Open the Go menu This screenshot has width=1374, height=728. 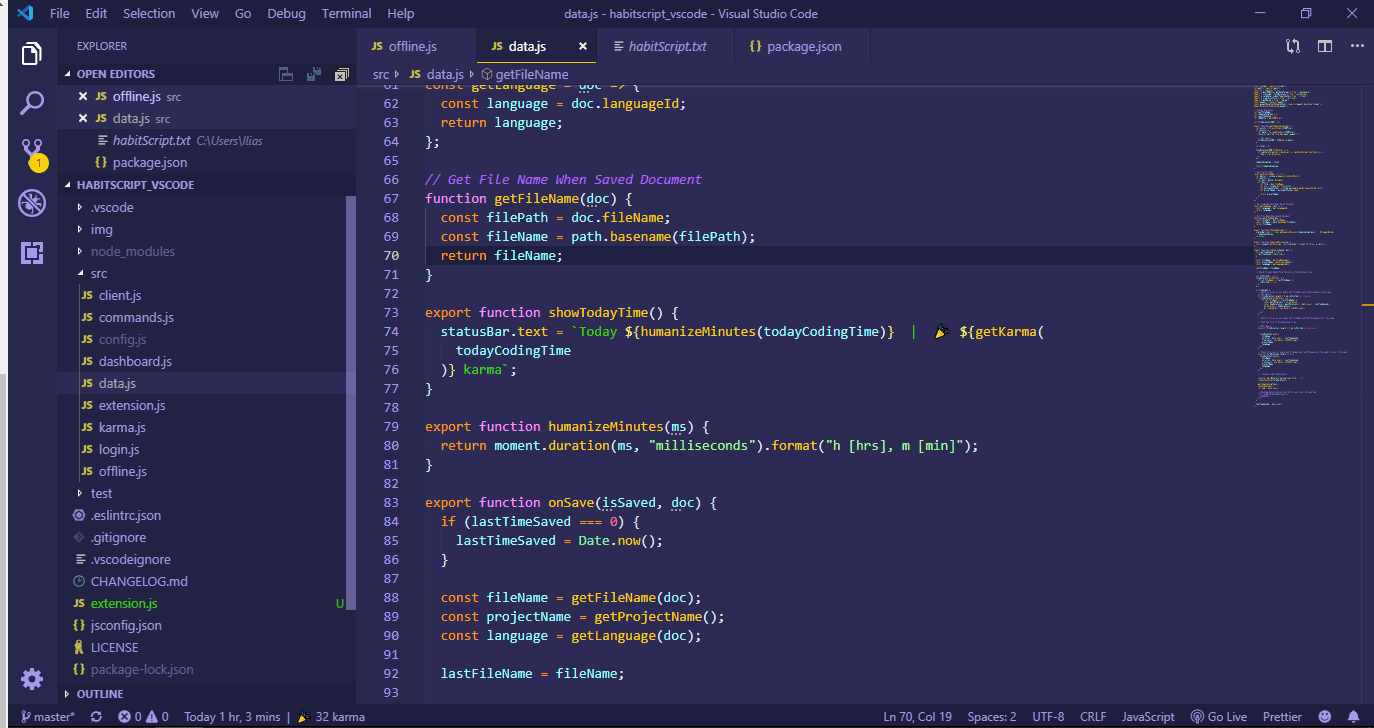coord(243,14)
